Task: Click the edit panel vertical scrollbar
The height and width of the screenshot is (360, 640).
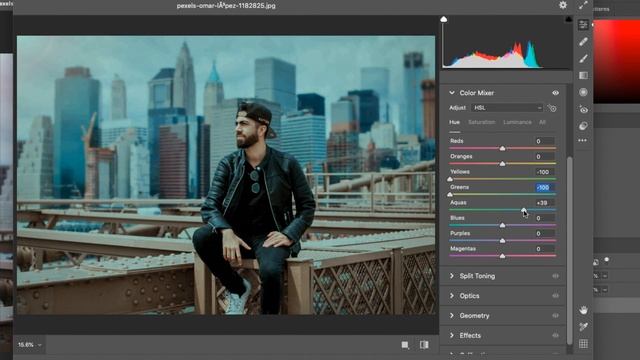Action: (x=569, y=250)
